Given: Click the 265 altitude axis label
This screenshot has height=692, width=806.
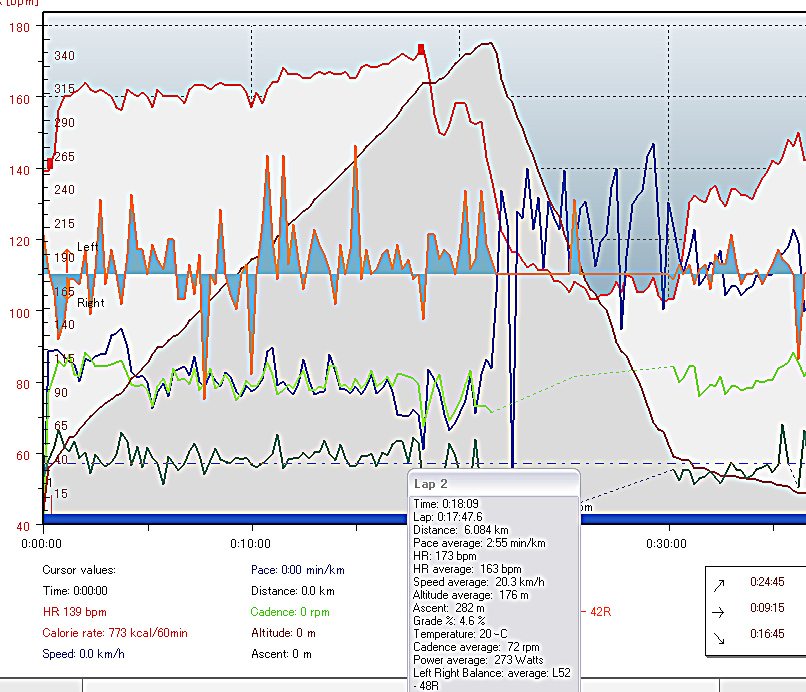Looking at the screenshot, I should point(64,156).
